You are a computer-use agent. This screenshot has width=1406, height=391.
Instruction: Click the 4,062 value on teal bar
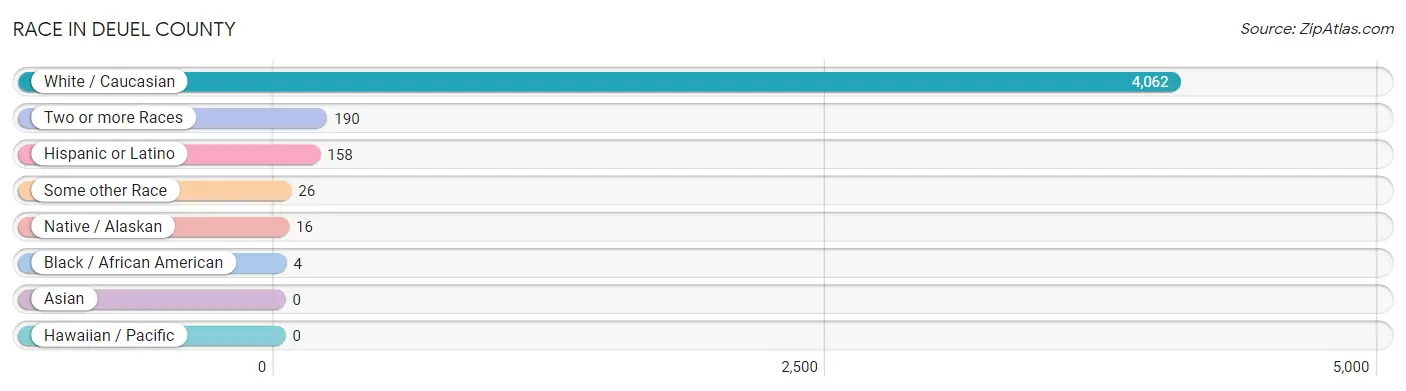click(x=1150, y=82)
